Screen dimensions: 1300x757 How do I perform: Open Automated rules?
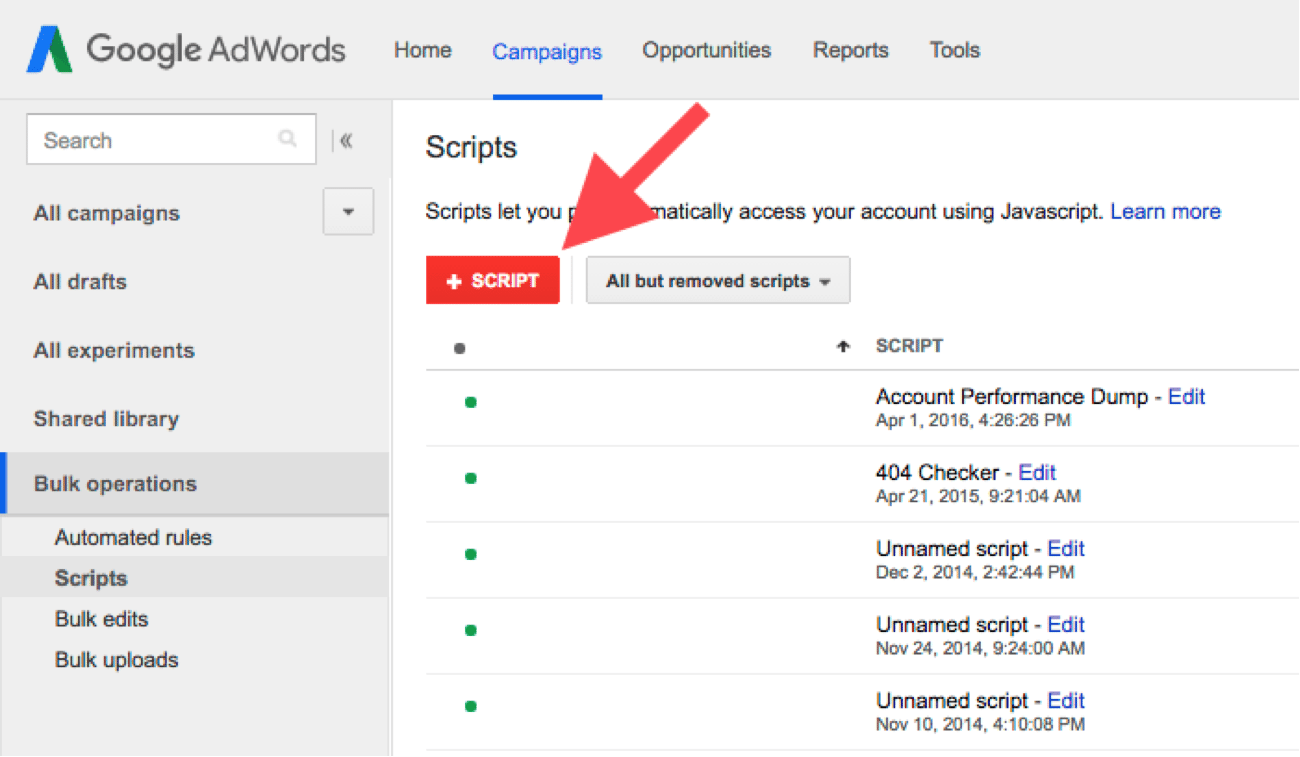[x=133, y=538]
